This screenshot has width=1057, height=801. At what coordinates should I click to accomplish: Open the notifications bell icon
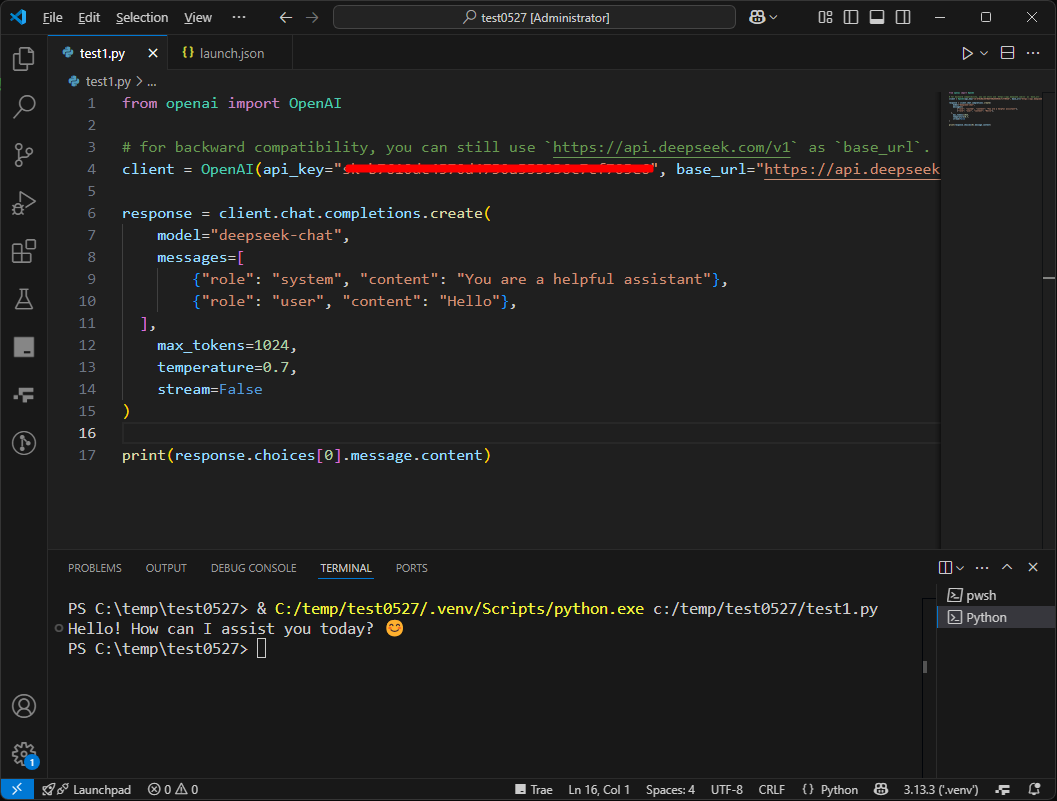[1034, 790]
